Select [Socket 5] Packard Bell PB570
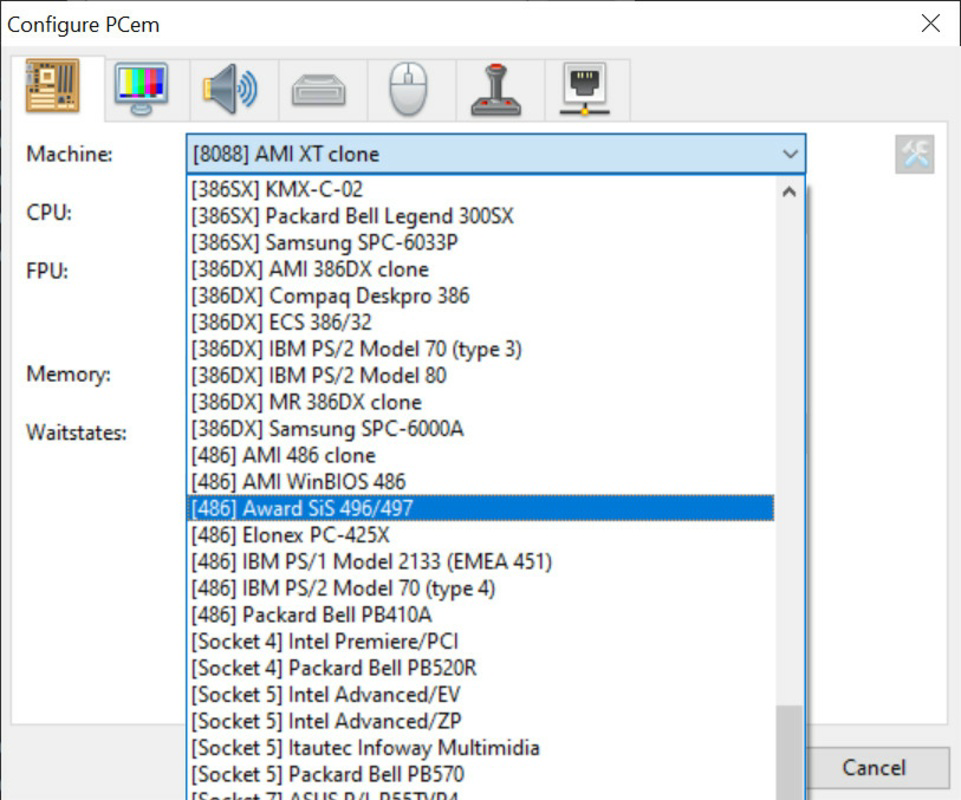The image size is (961, 800). click(x=480, y=774)
